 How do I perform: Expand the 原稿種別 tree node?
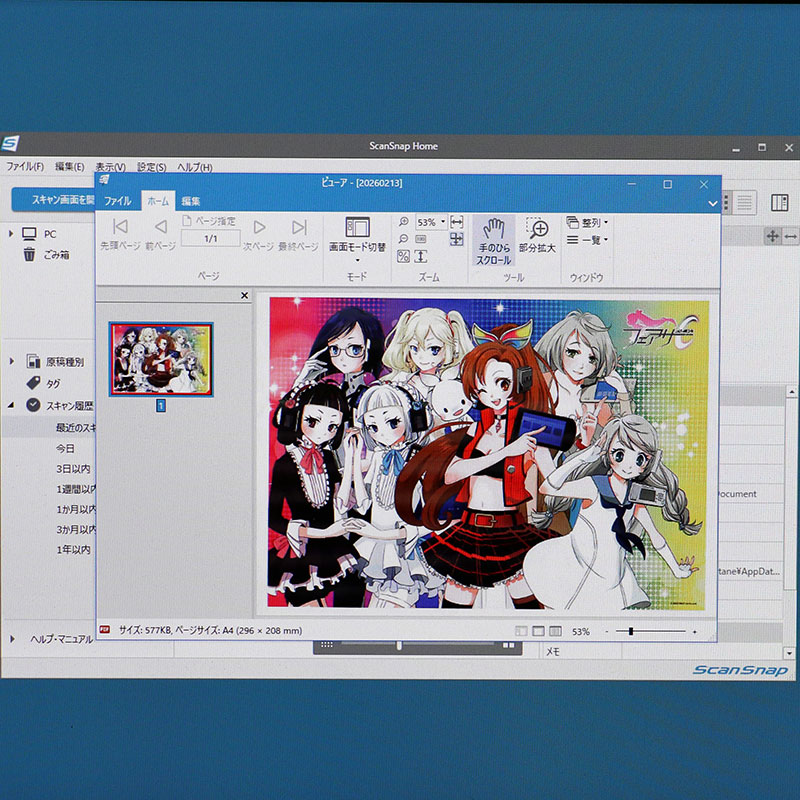tap(14, 361)
